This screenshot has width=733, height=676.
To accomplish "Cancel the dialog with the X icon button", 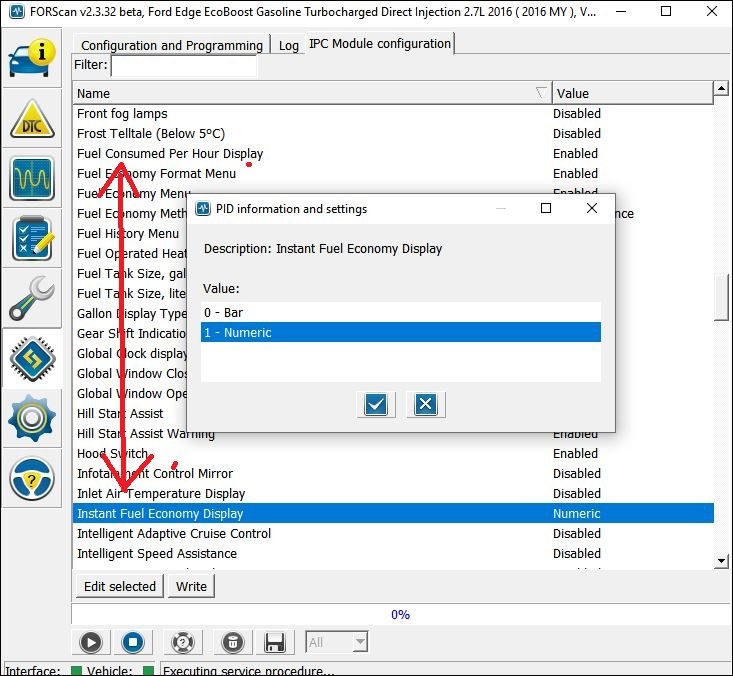I will pos(425,404).
